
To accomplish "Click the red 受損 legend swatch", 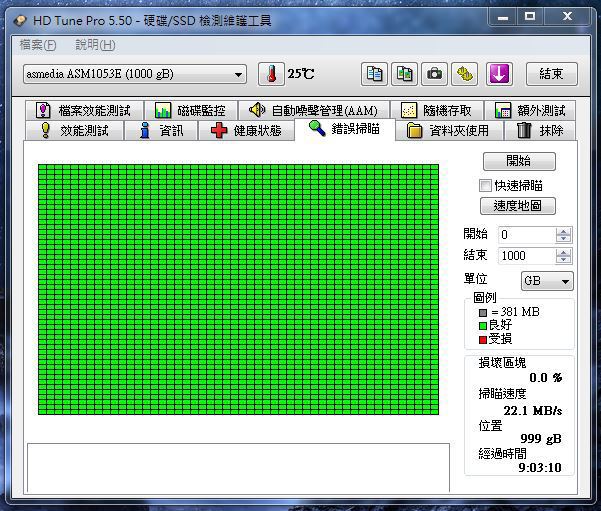I will [483, 340].
